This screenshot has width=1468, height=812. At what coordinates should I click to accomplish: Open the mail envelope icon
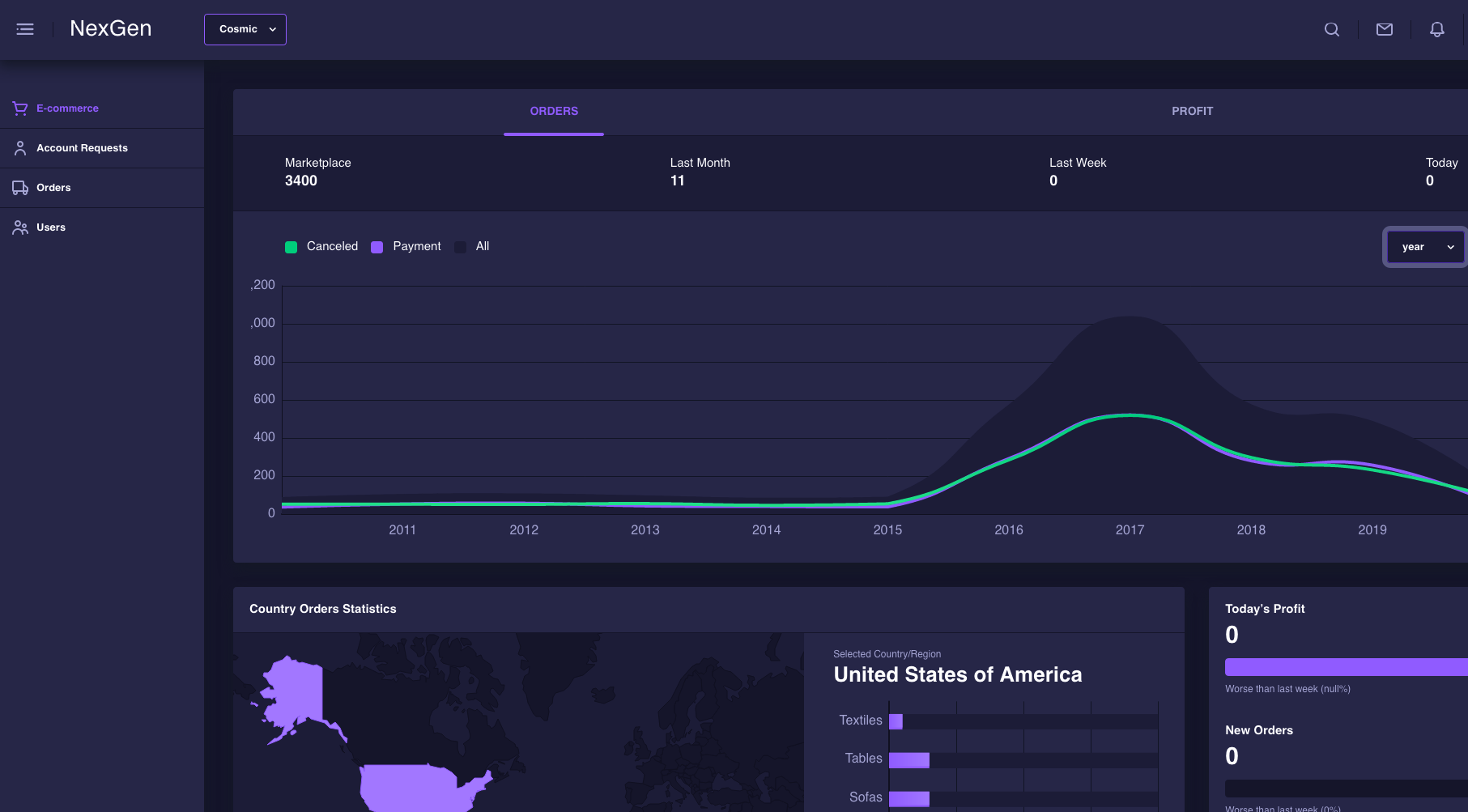1385,29
